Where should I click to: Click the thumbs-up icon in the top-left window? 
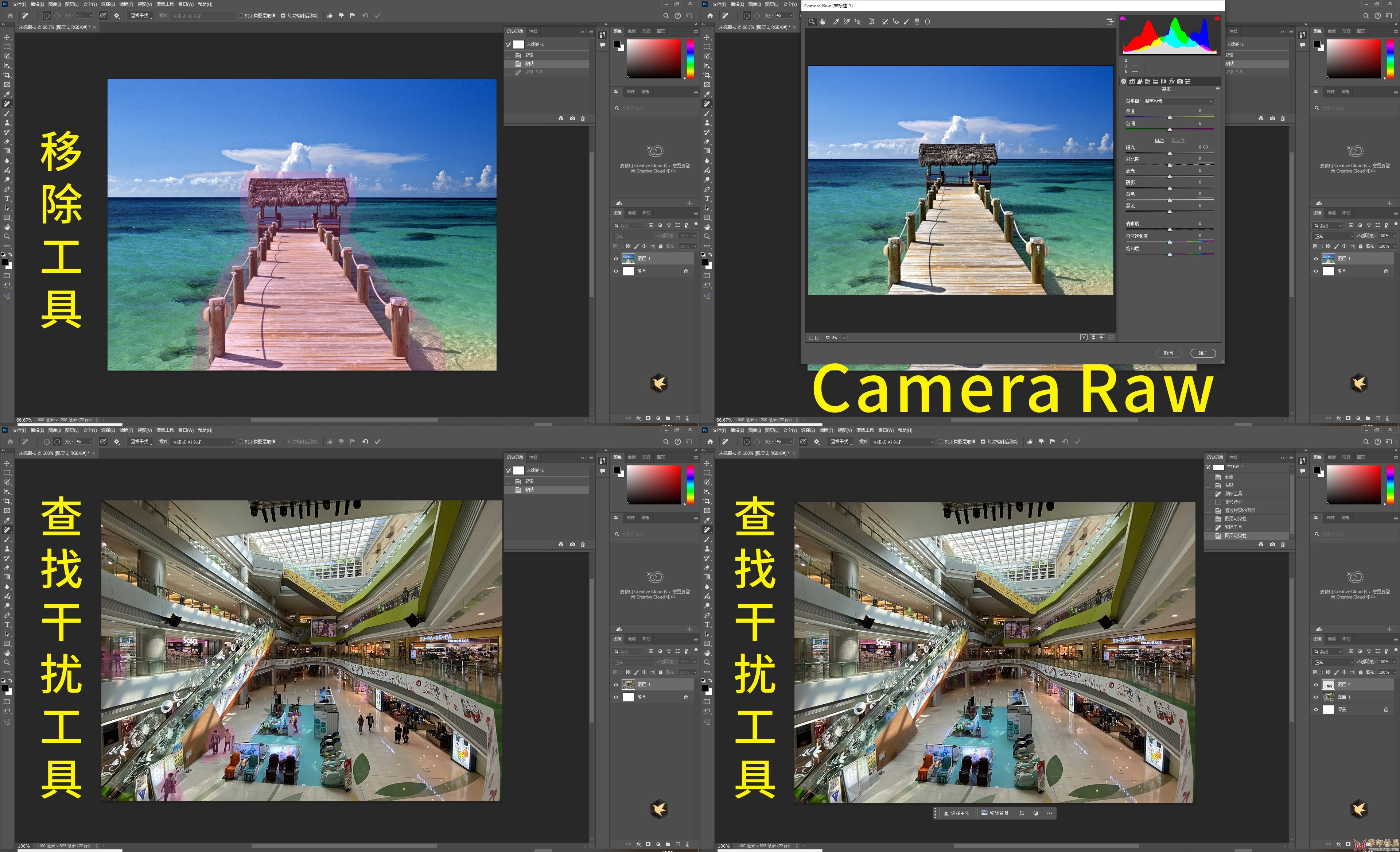point(330,16)
